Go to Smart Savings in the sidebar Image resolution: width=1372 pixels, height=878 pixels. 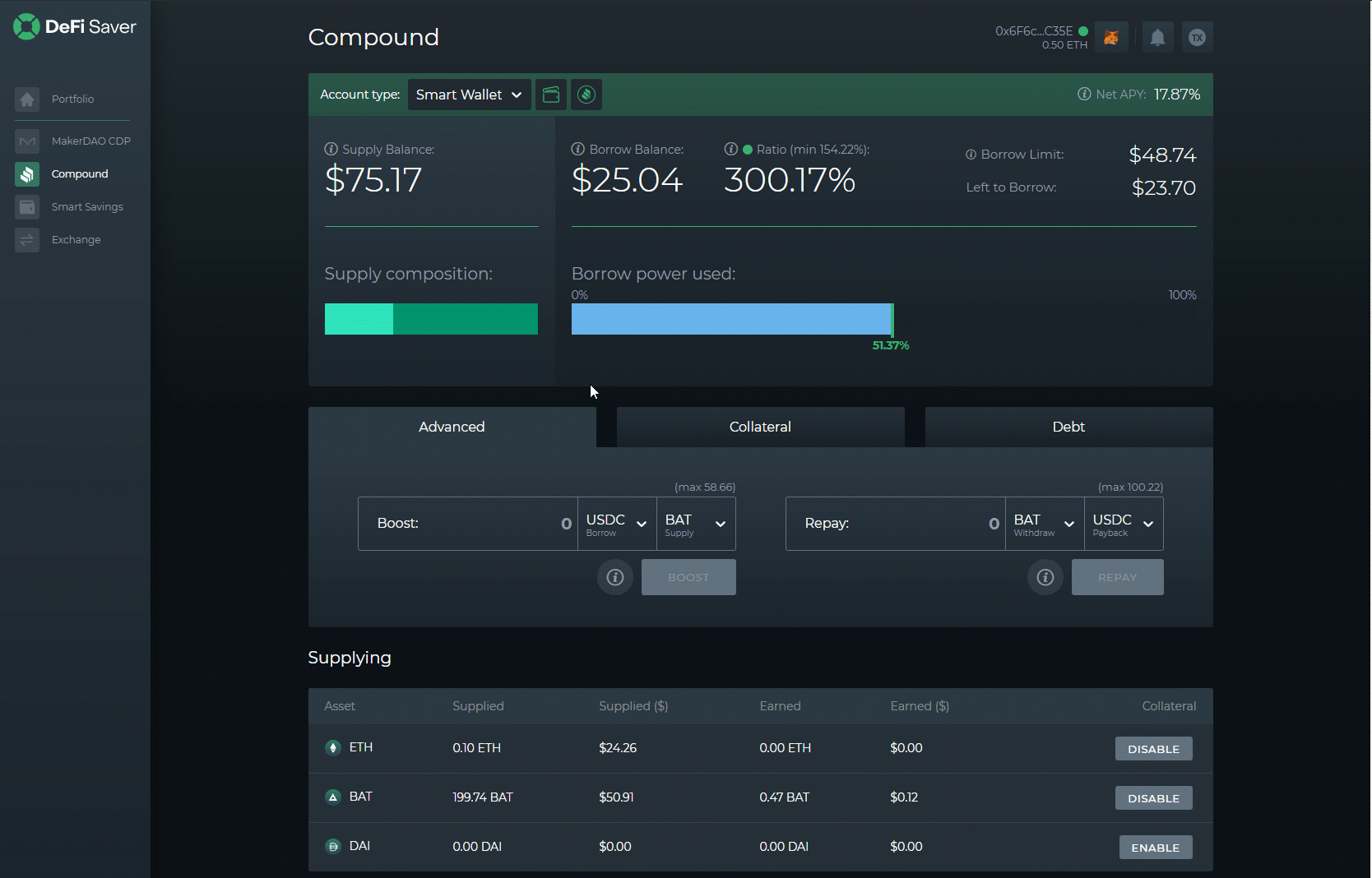[87, 207]
